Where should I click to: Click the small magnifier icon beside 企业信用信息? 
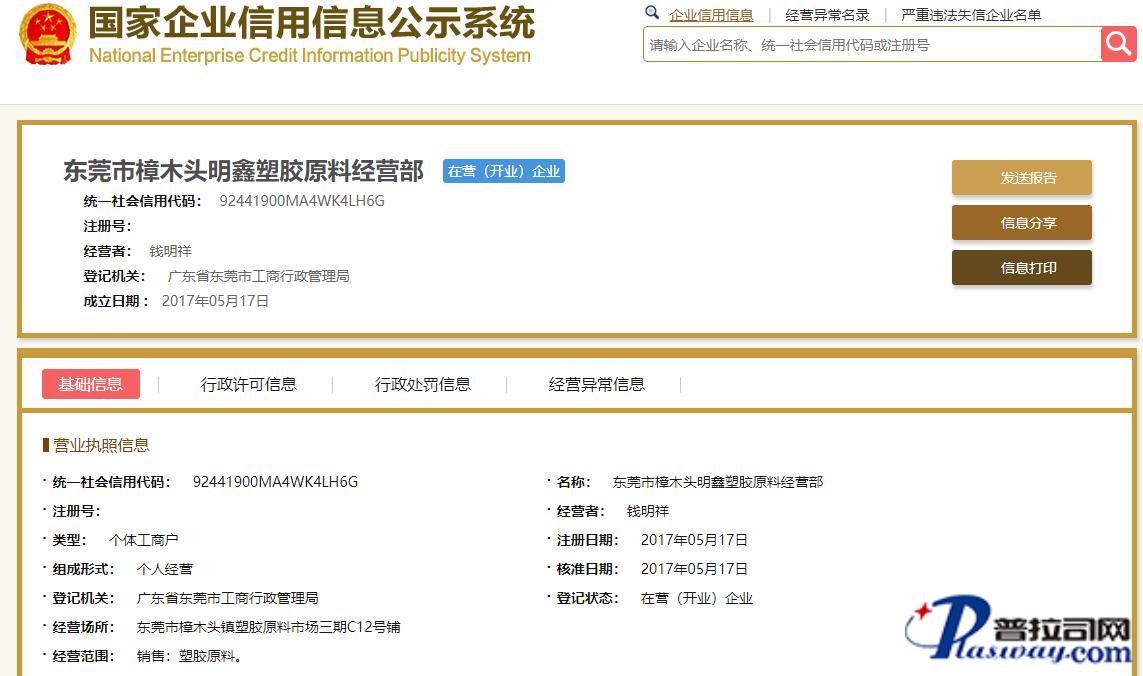652,13
